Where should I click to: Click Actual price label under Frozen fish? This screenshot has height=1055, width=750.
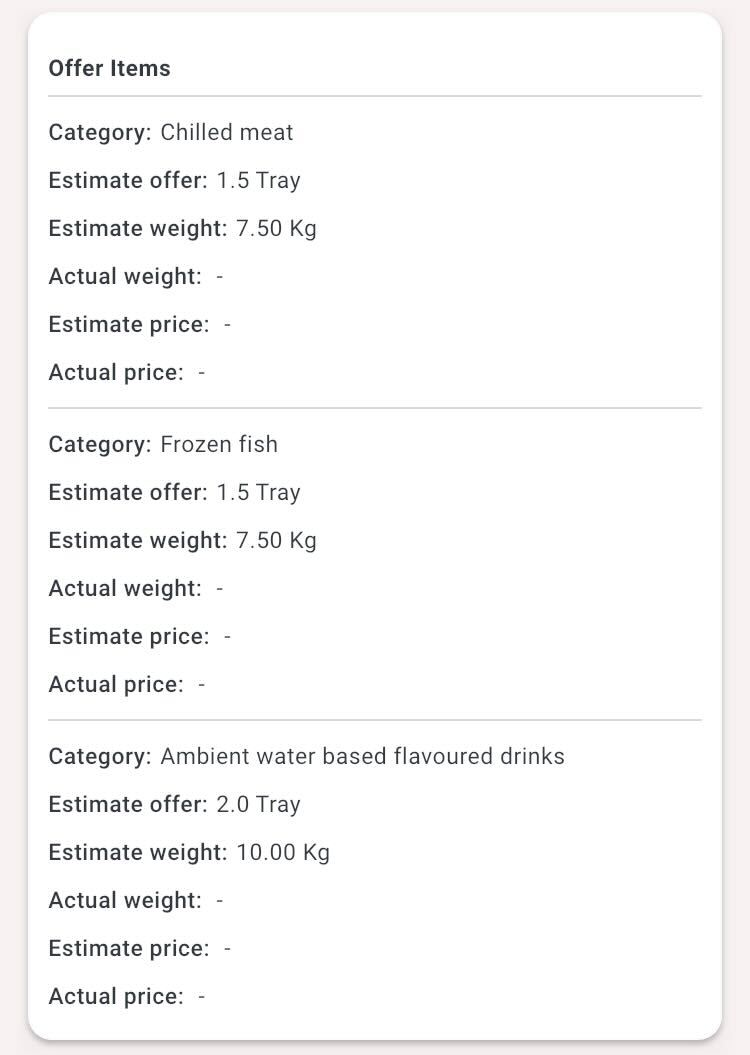pyautogui.click(x=116, y=684)
